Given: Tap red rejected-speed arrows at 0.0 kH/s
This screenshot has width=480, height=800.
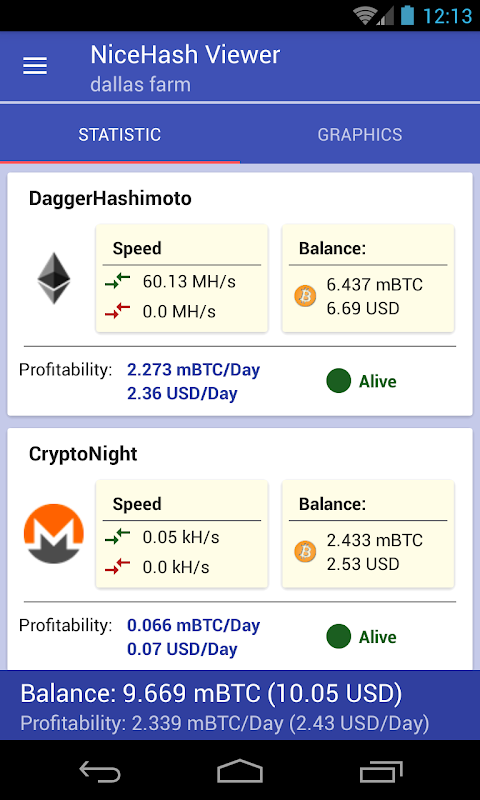Looking at the screenshot, I should coord(118,566).
